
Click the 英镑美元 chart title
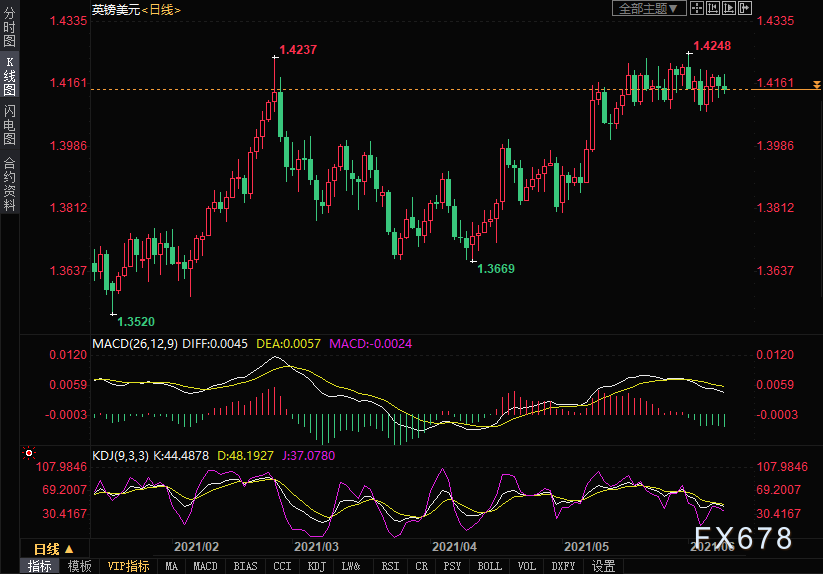pyautogui.click(x=116, y=9)
